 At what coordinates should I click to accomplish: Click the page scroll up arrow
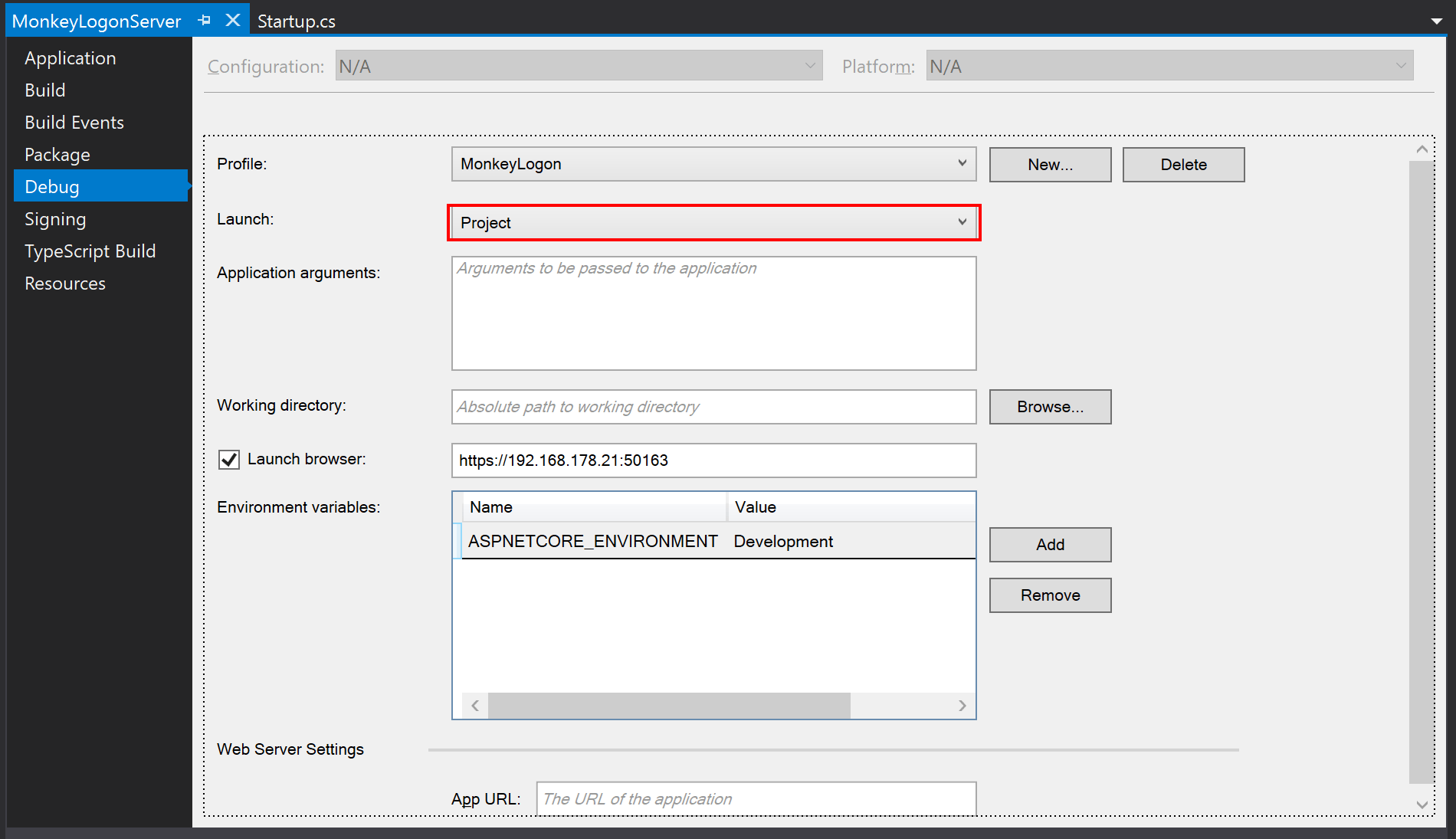[x=1422, y=149]
